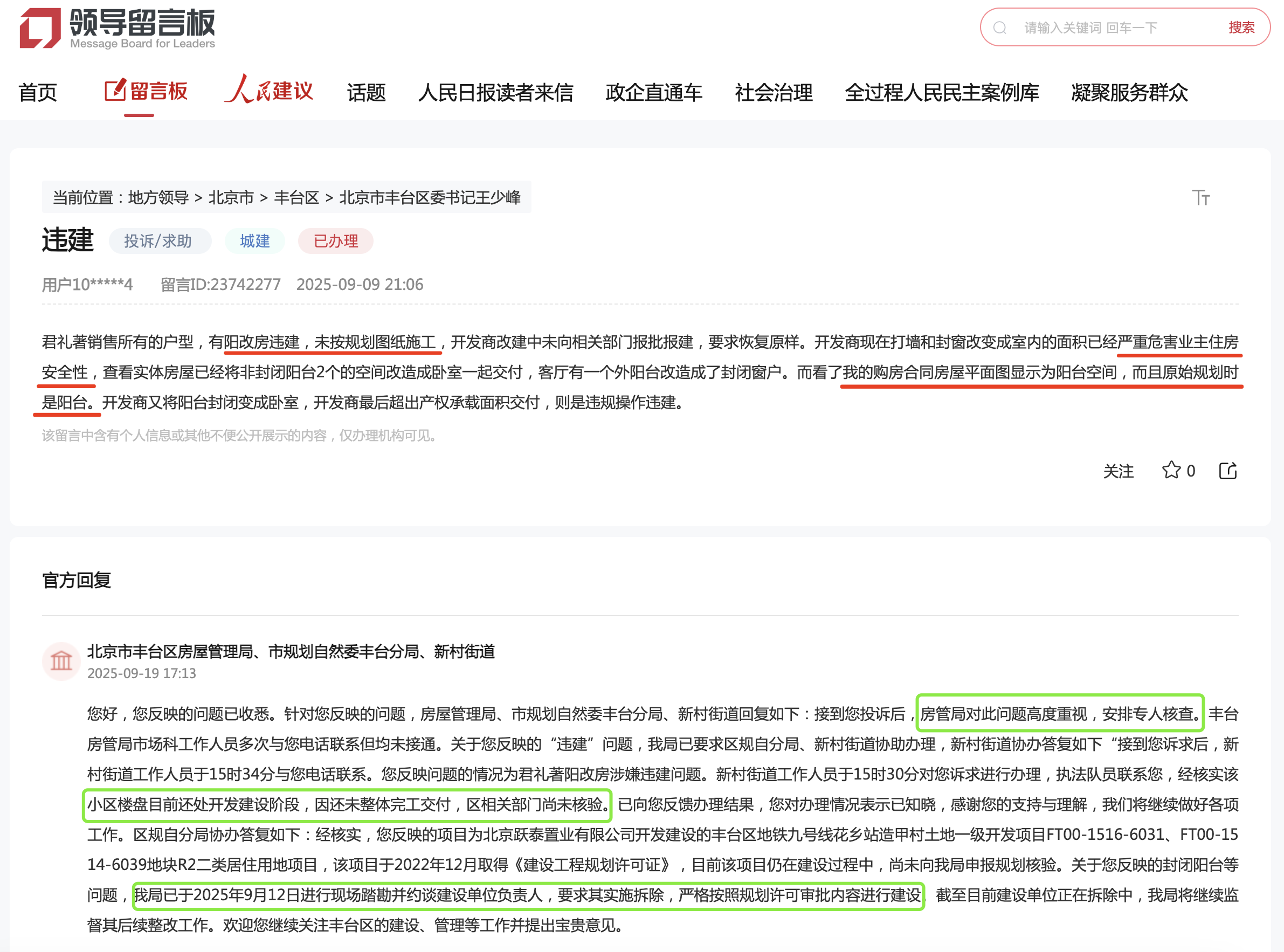
Task: Go to 首页 in the navigation
Action: point(37,92)
